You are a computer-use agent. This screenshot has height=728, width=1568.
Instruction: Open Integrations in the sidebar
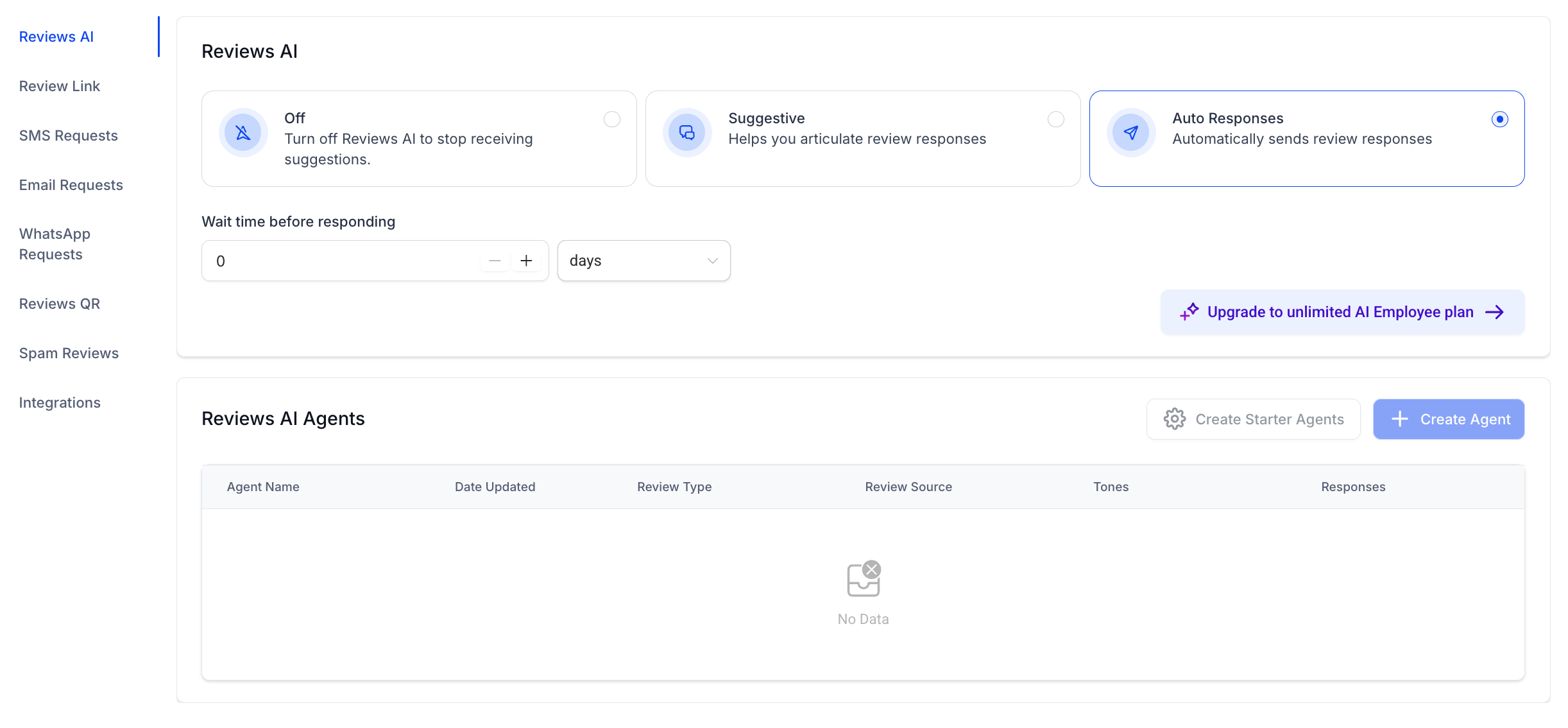click(x=60, y=403)
